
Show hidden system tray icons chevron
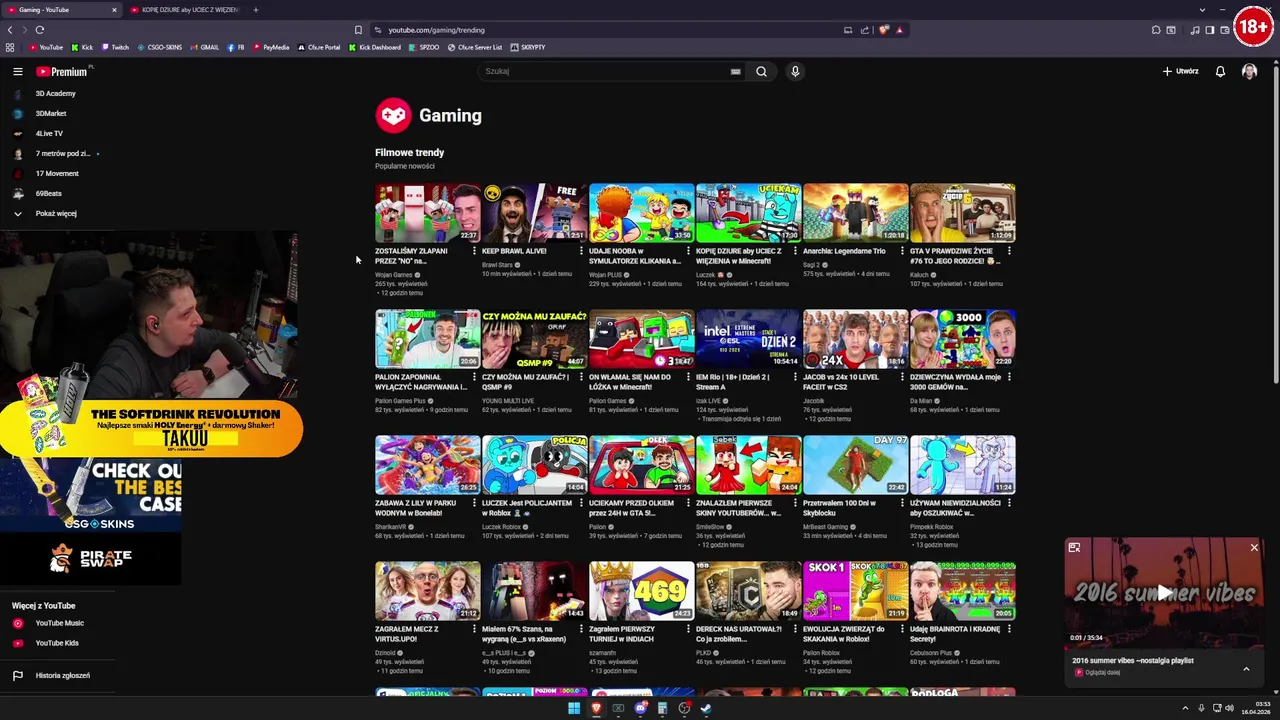pyautogui.click(x=1186, y=708)
